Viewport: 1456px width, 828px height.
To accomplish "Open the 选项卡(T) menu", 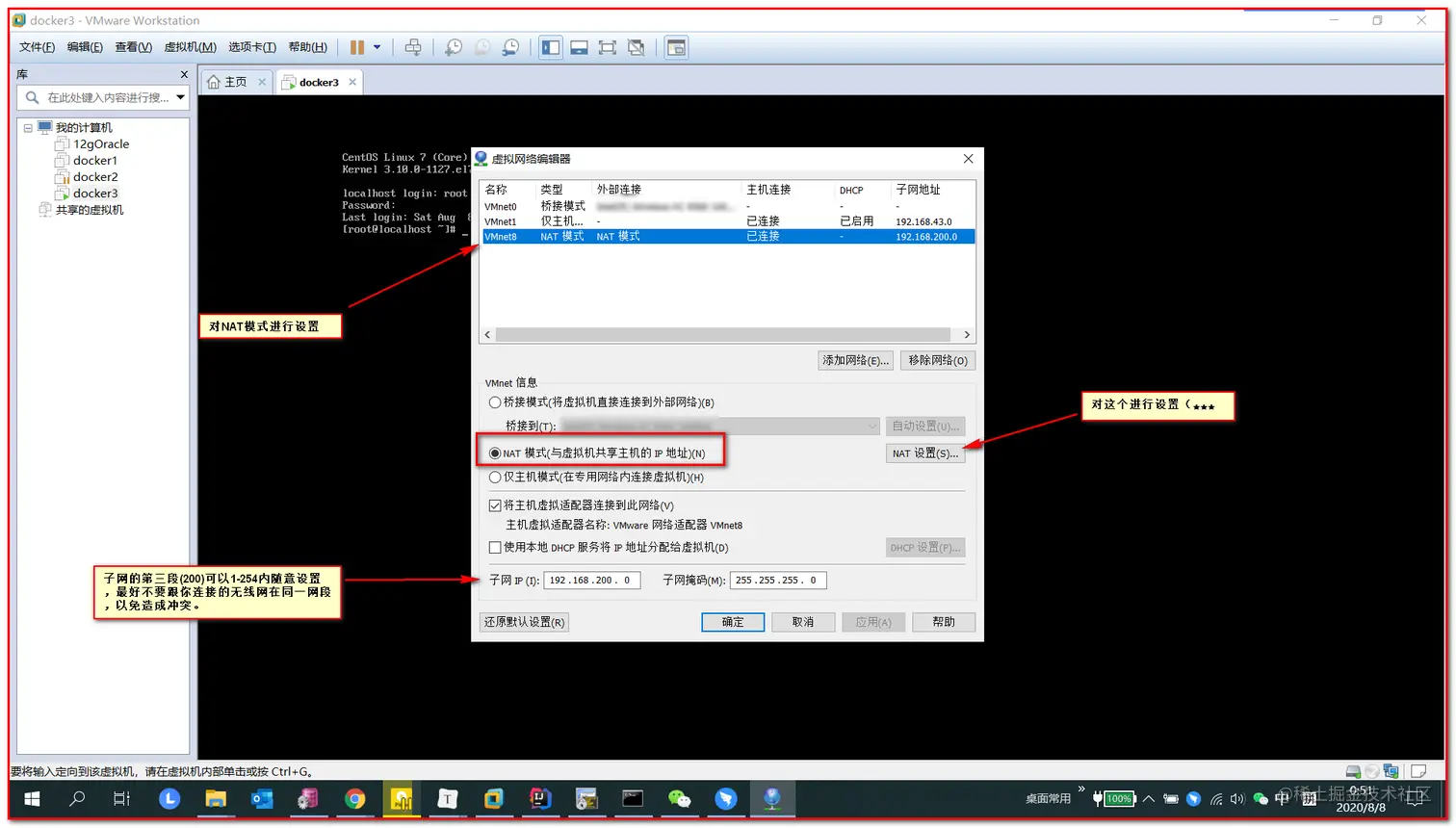I will click(252, 47).
